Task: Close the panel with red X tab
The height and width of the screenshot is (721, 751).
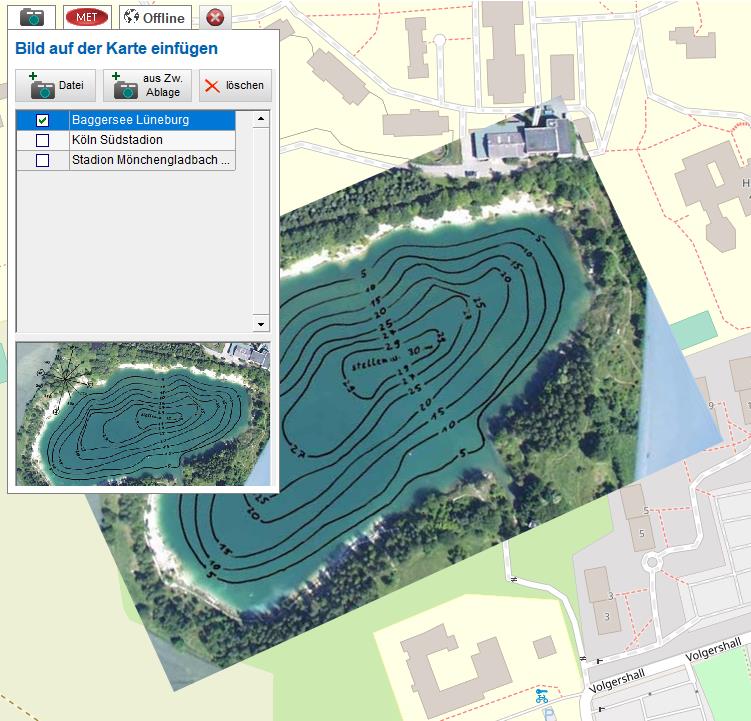Action: click(214, 17)
